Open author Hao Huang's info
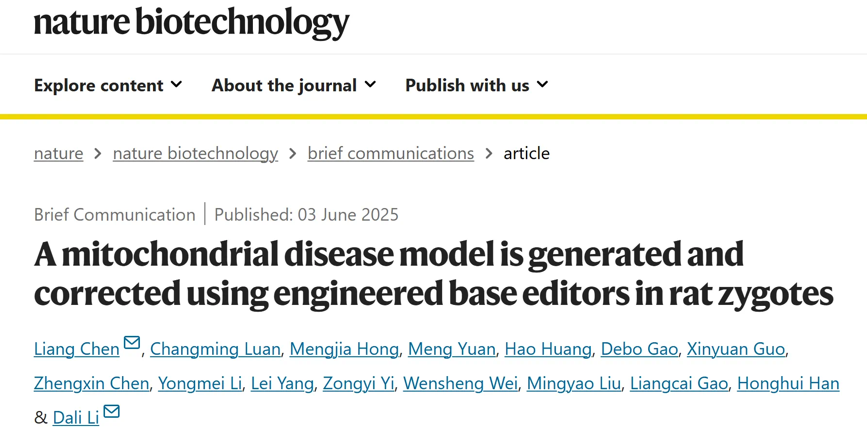867x434 pixels. 548,349
